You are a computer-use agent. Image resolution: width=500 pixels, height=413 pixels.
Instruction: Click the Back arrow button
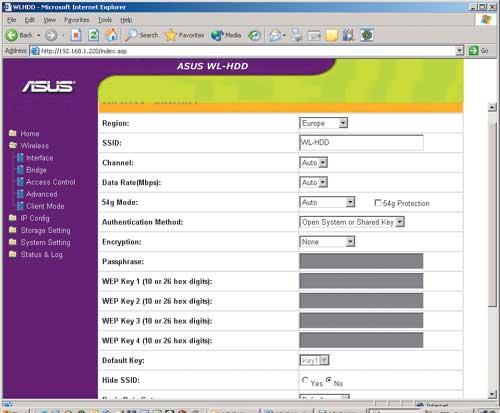pyautogui.click(x=12, y=35)
